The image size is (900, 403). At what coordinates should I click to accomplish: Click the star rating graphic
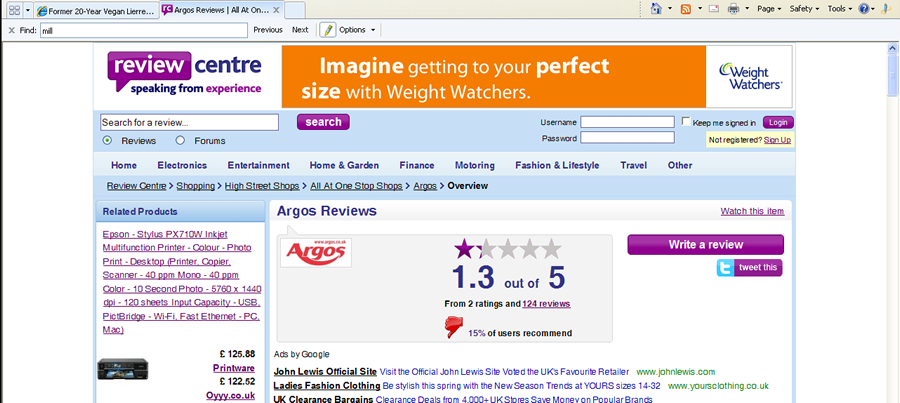point(507,249)
